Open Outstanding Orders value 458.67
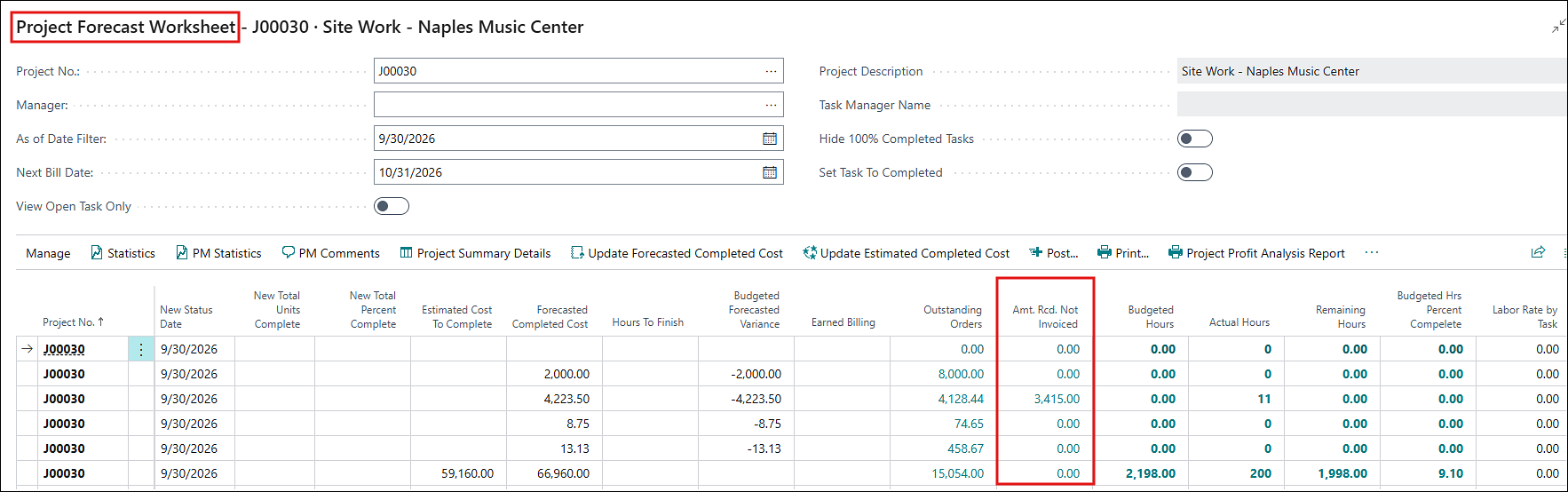Image resolution: width=1568 pixels, height=492 pixels. 965,448
